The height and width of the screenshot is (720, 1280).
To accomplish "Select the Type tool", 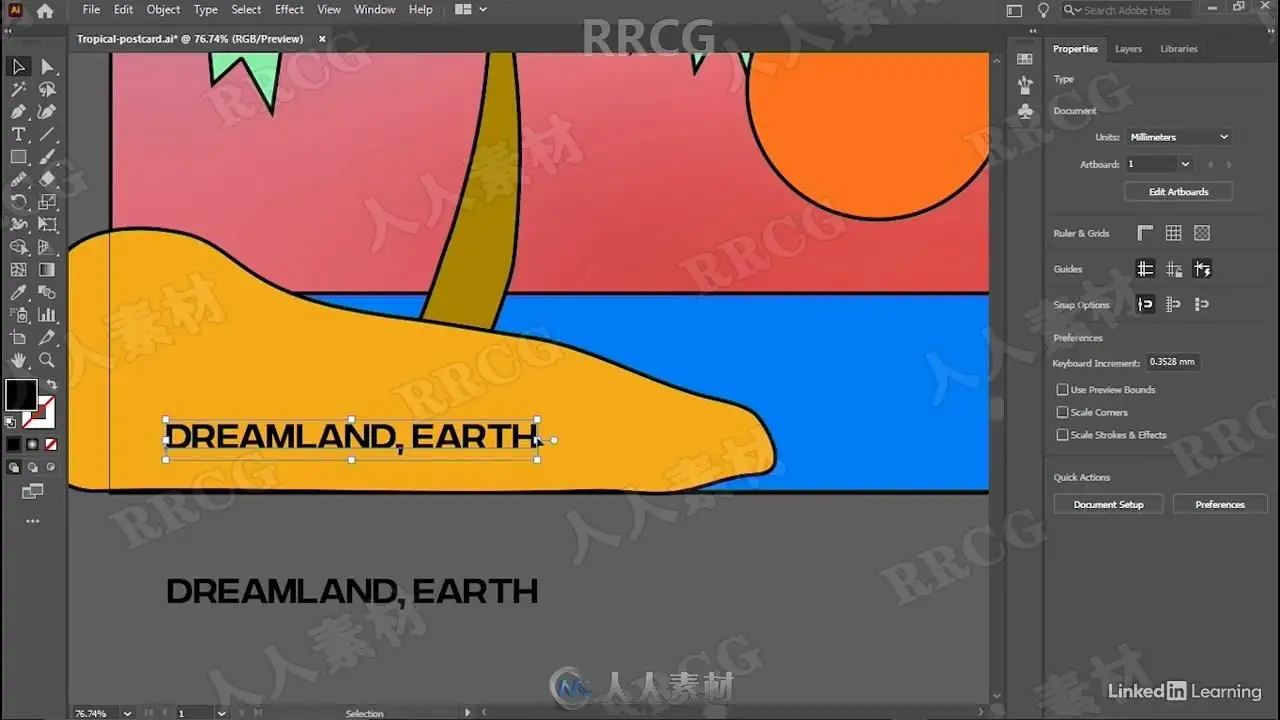I will 18,134.
